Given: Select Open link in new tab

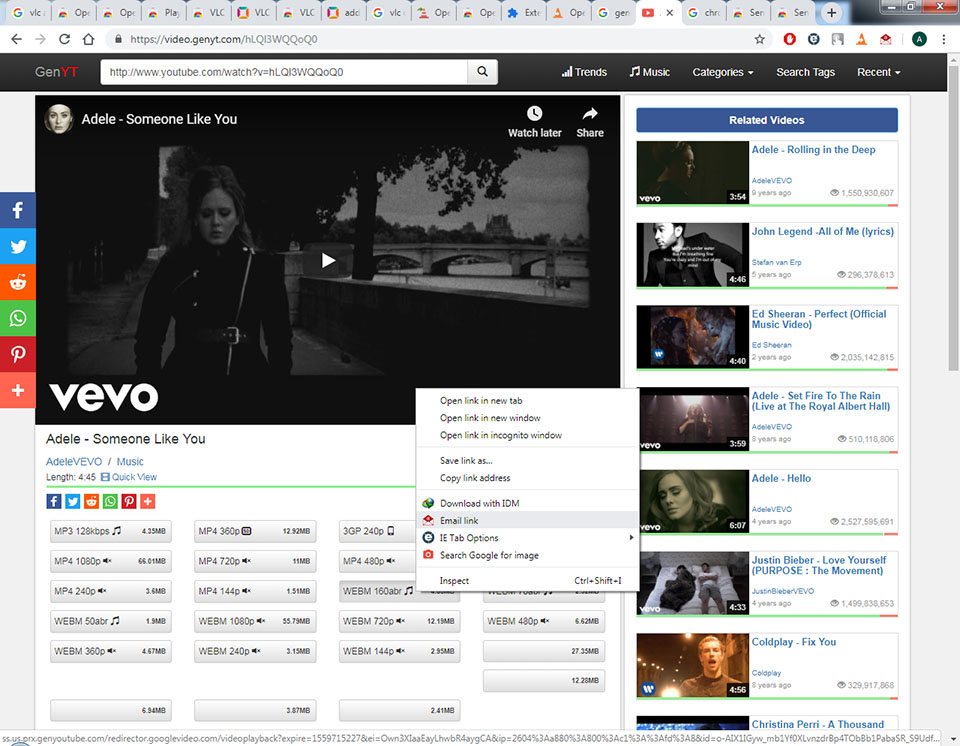Looking at the screenshot, I should [x=527, y=401].
